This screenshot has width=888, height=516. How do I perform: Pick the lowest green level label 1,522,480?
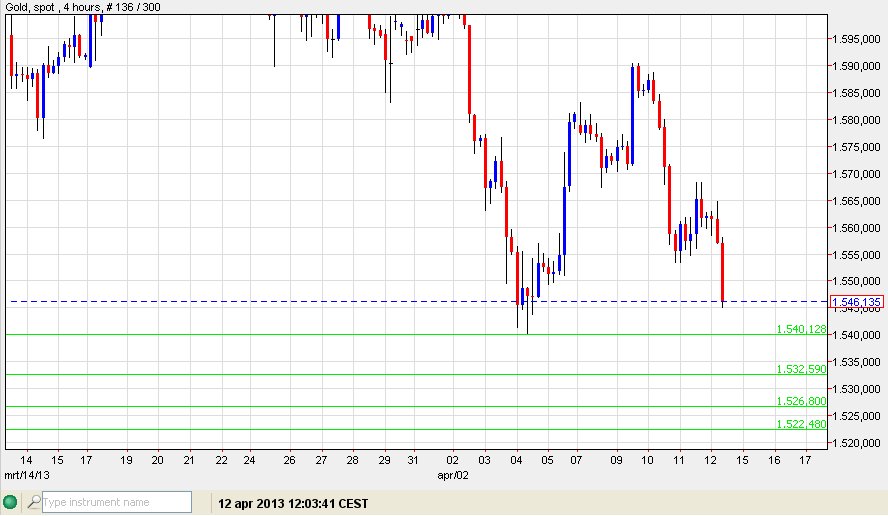pos(801,424)
